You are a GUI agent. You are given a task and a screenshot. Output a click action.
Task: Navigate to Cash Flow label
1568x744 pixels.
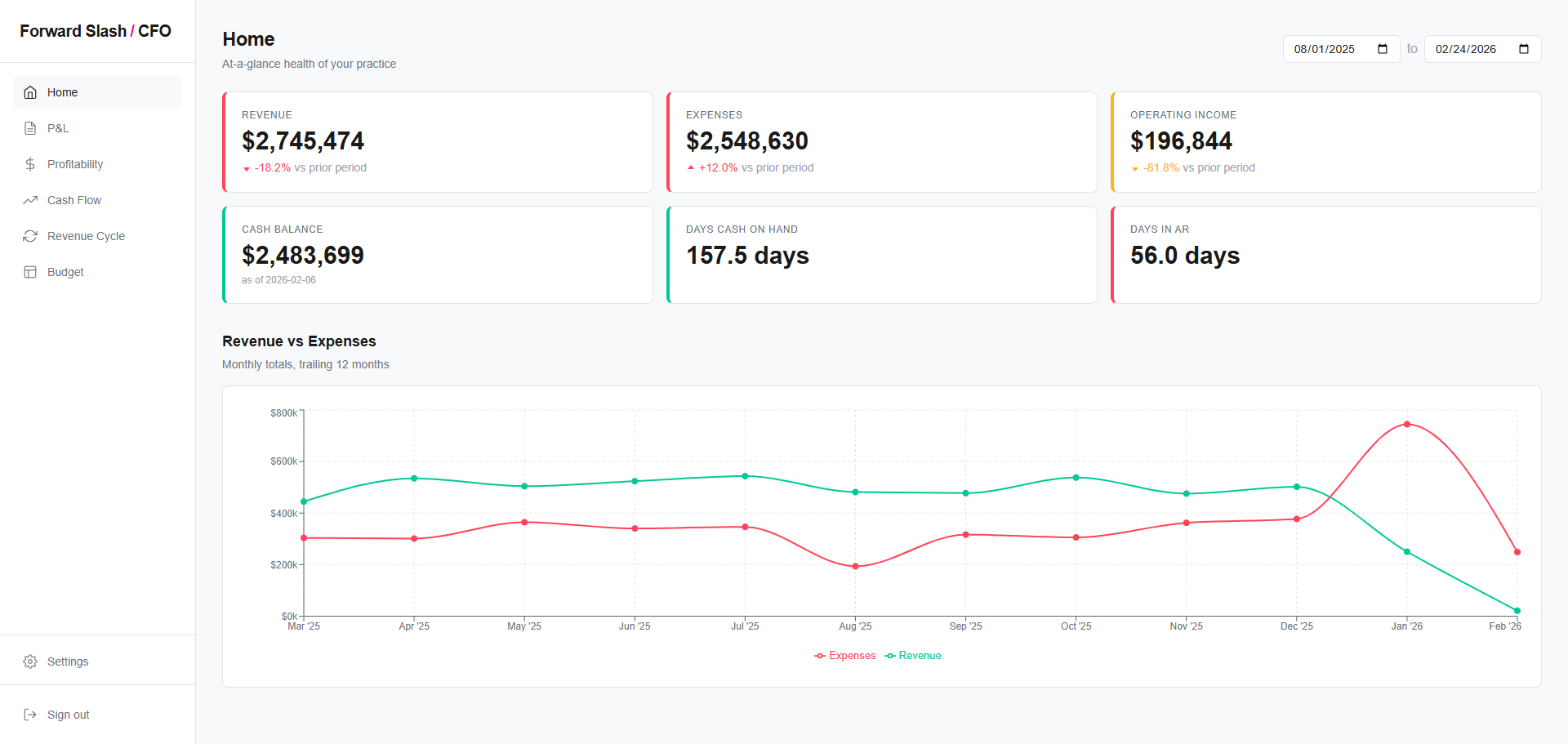(x=74, y=200)
